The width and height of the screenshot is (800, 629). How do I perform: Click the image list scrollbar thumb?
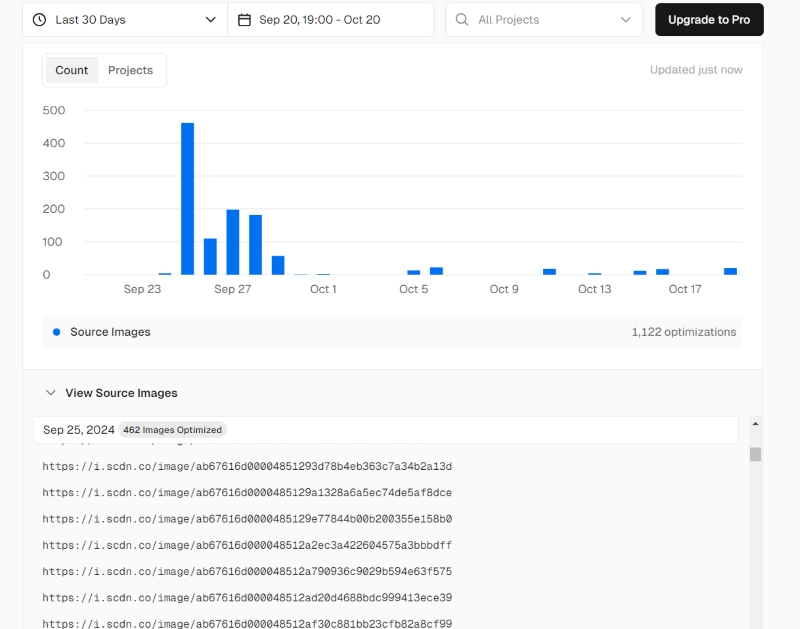click(755, 454)
